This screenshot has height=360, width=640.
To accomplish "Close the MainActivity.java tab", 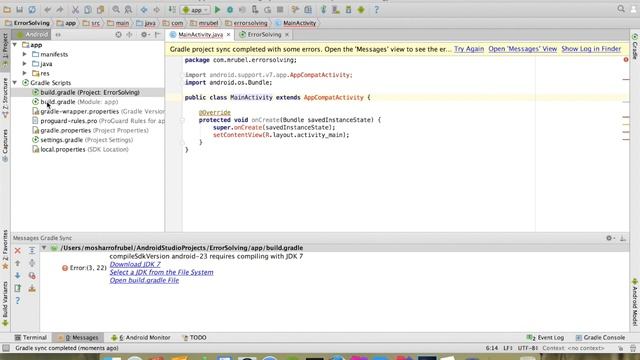I will click(x=229, y=35).
